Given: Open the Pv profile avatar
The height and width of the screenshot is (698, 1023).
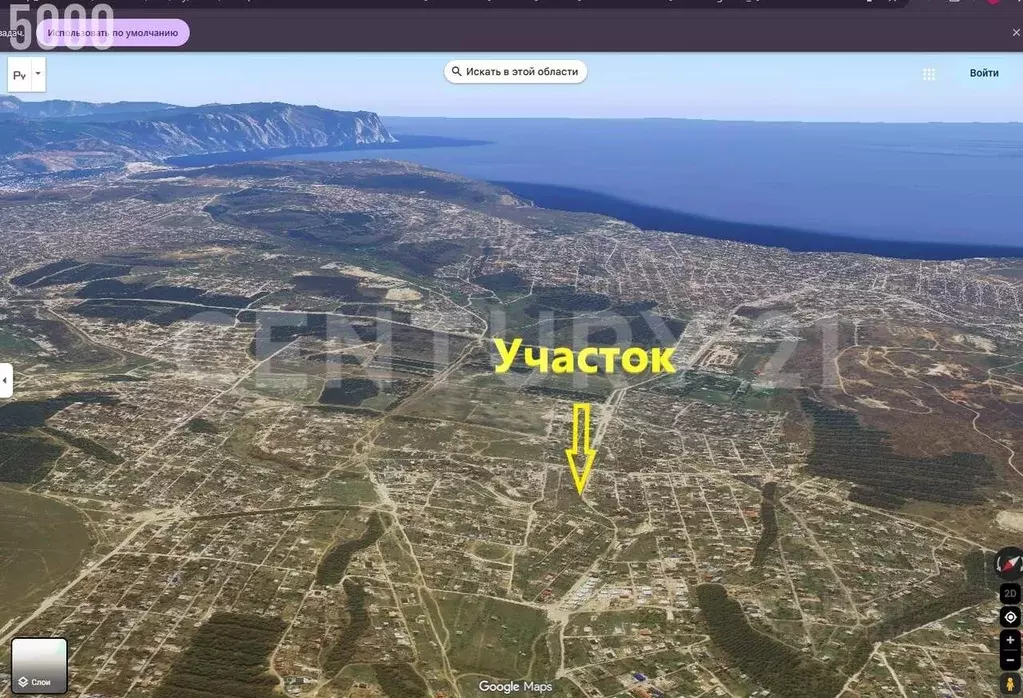Looking at the screenshot, I should [x=17, y=73].
